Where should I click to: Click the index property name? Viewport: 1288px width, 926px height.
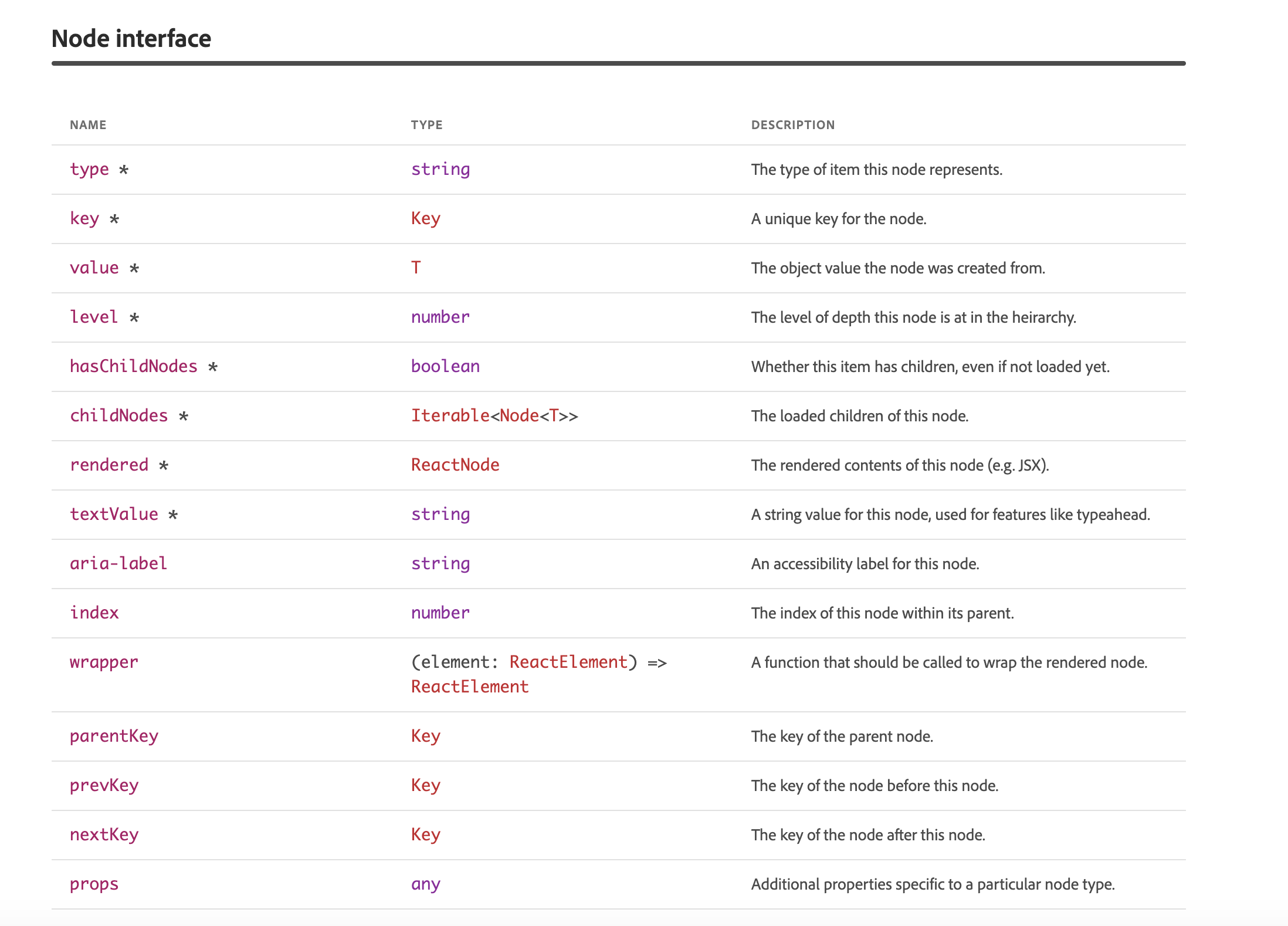point(94,613)
